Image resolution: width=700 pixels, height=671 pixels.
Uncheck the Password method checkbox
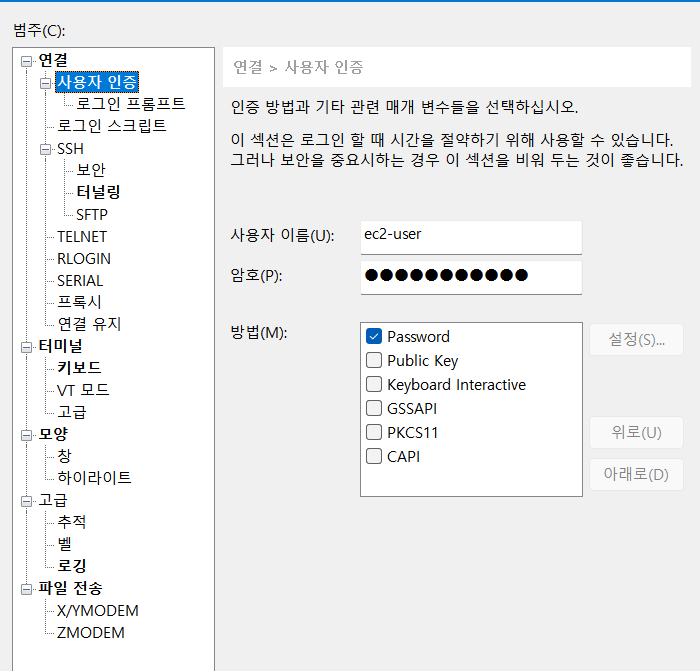pyautogui.click(x=374, y=337)
